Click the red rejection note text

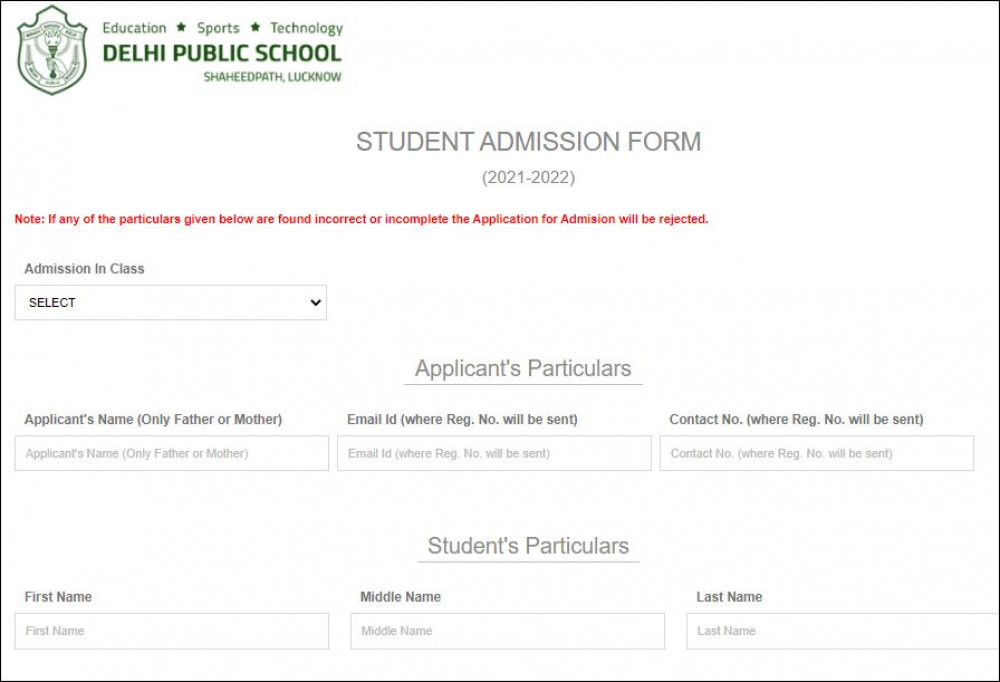(x=361, y=219)
